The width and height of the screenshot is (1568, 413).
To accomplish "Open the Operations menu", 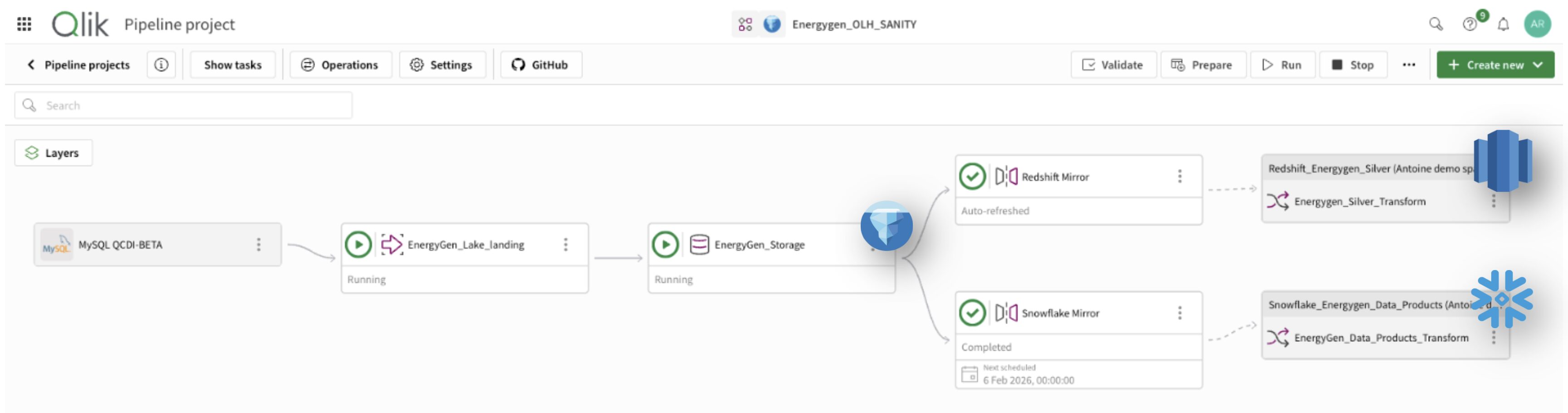I will coord(340,64).
